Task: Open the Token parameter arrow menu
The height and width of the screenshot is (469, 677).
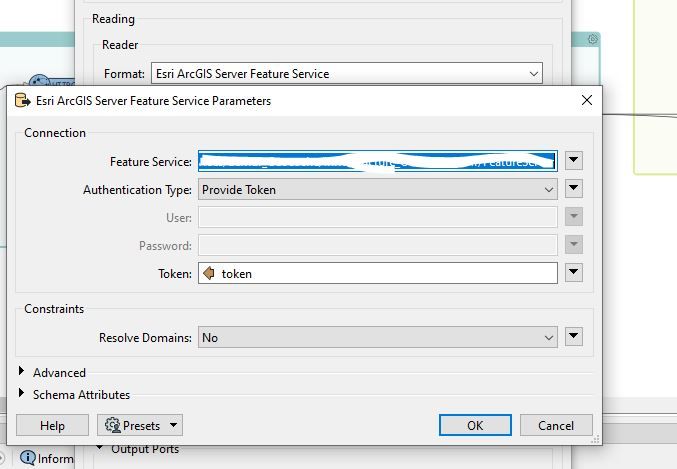Action: (574, 273)
